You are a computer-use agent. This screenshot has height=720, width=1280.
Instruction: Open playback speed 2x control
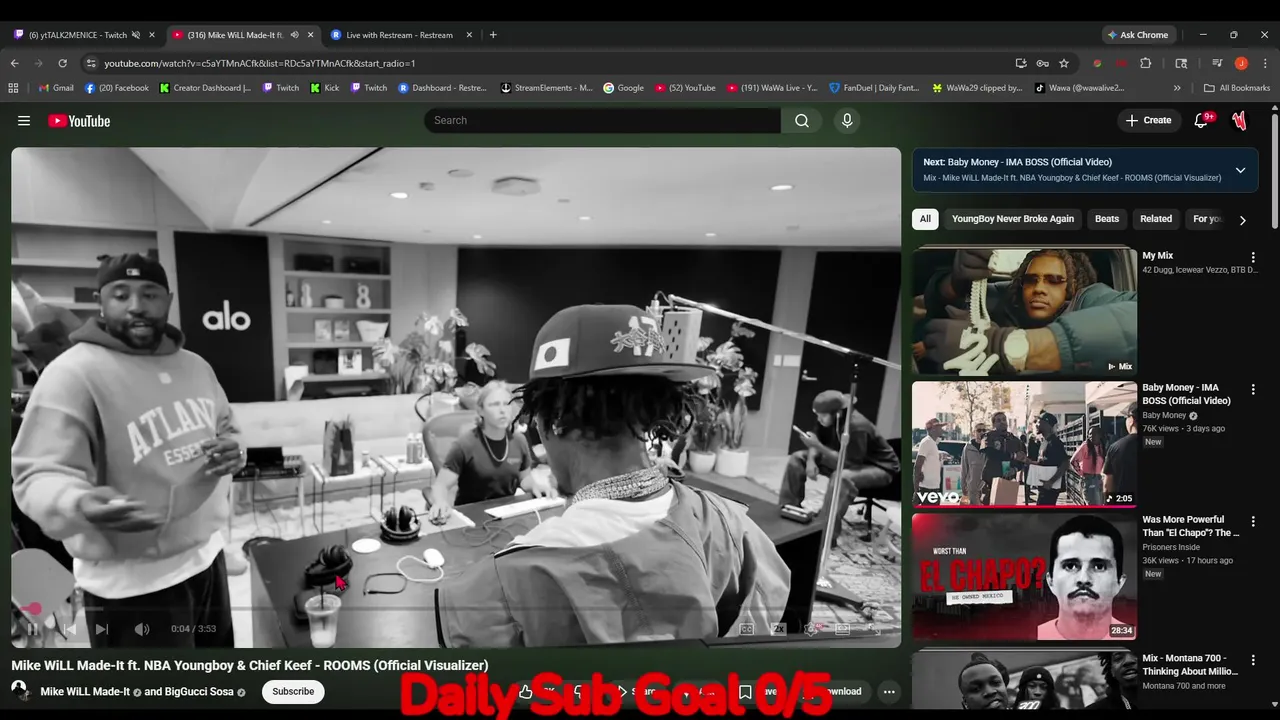778,629
